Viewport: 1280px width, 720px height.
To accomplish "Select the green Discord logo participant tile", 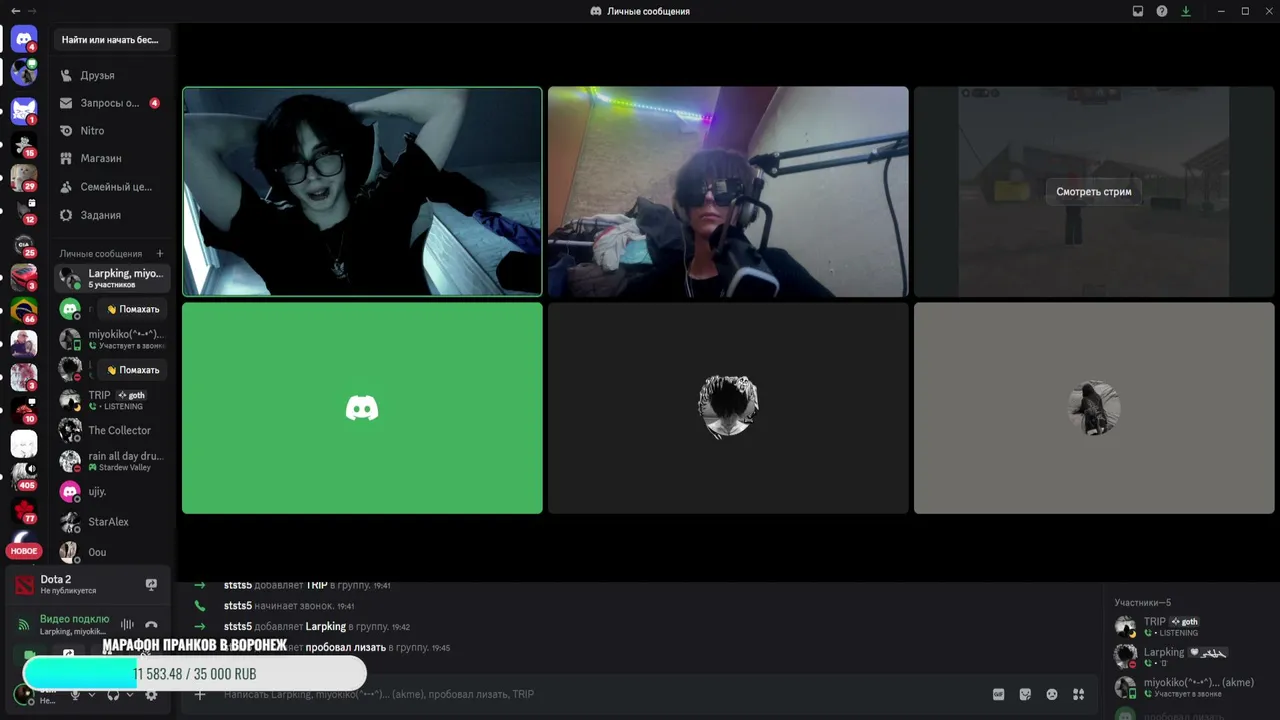I will point(362,408).
